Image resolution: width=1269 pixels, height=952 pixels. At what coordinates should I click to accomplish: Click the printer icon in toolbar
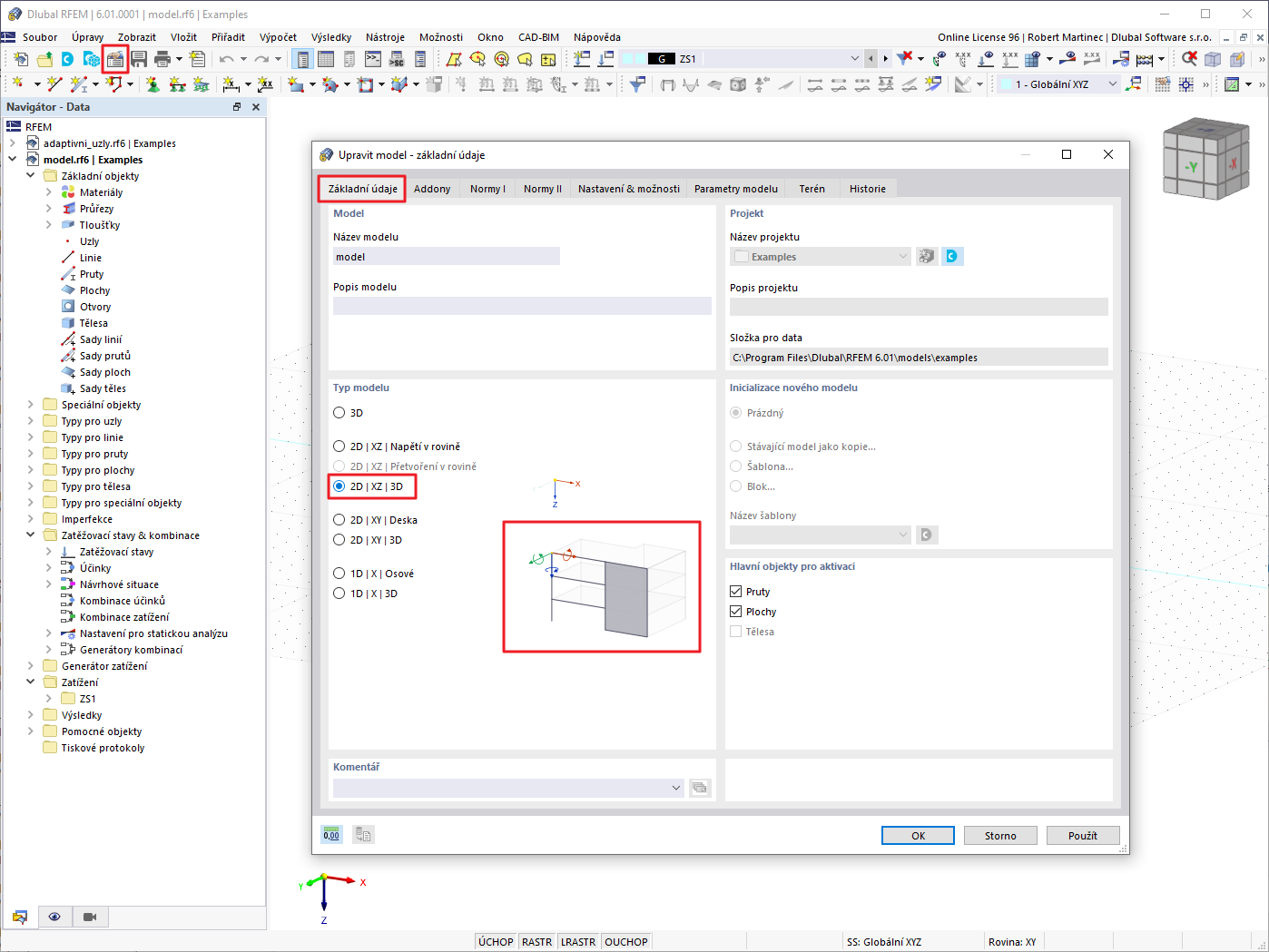pyautogui.click(x=162, y=59)
